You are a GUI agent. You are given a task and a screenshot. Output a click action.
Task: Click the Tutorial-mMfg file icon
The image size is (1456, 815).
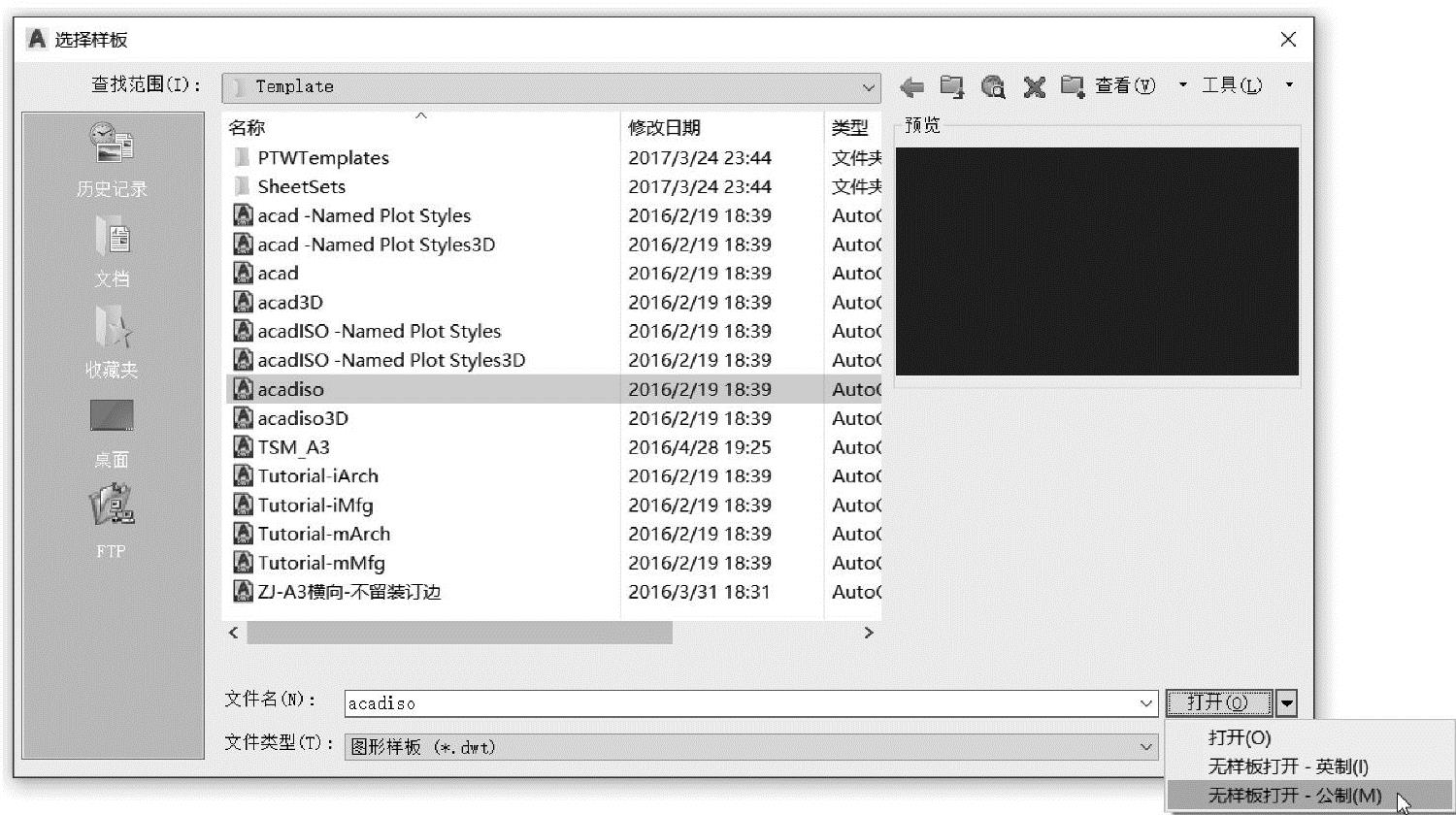tap(244, 563)
